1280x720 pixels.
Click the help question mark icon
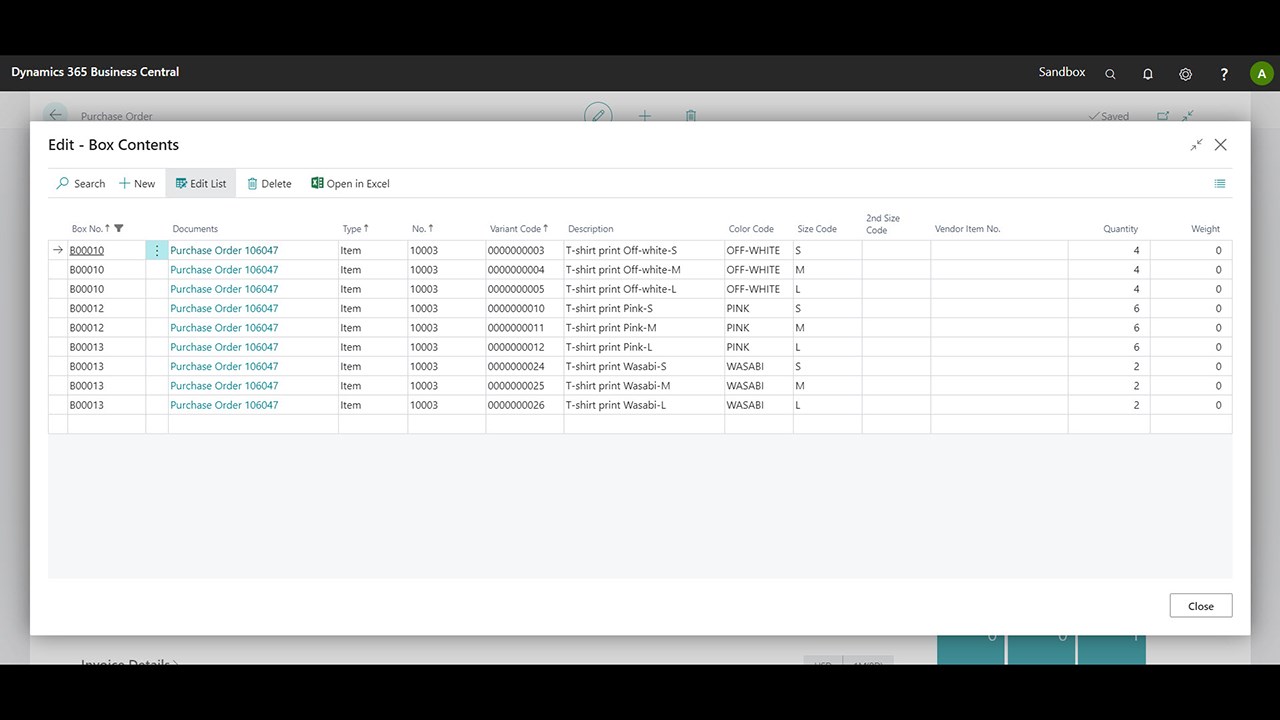point(1224,74)
